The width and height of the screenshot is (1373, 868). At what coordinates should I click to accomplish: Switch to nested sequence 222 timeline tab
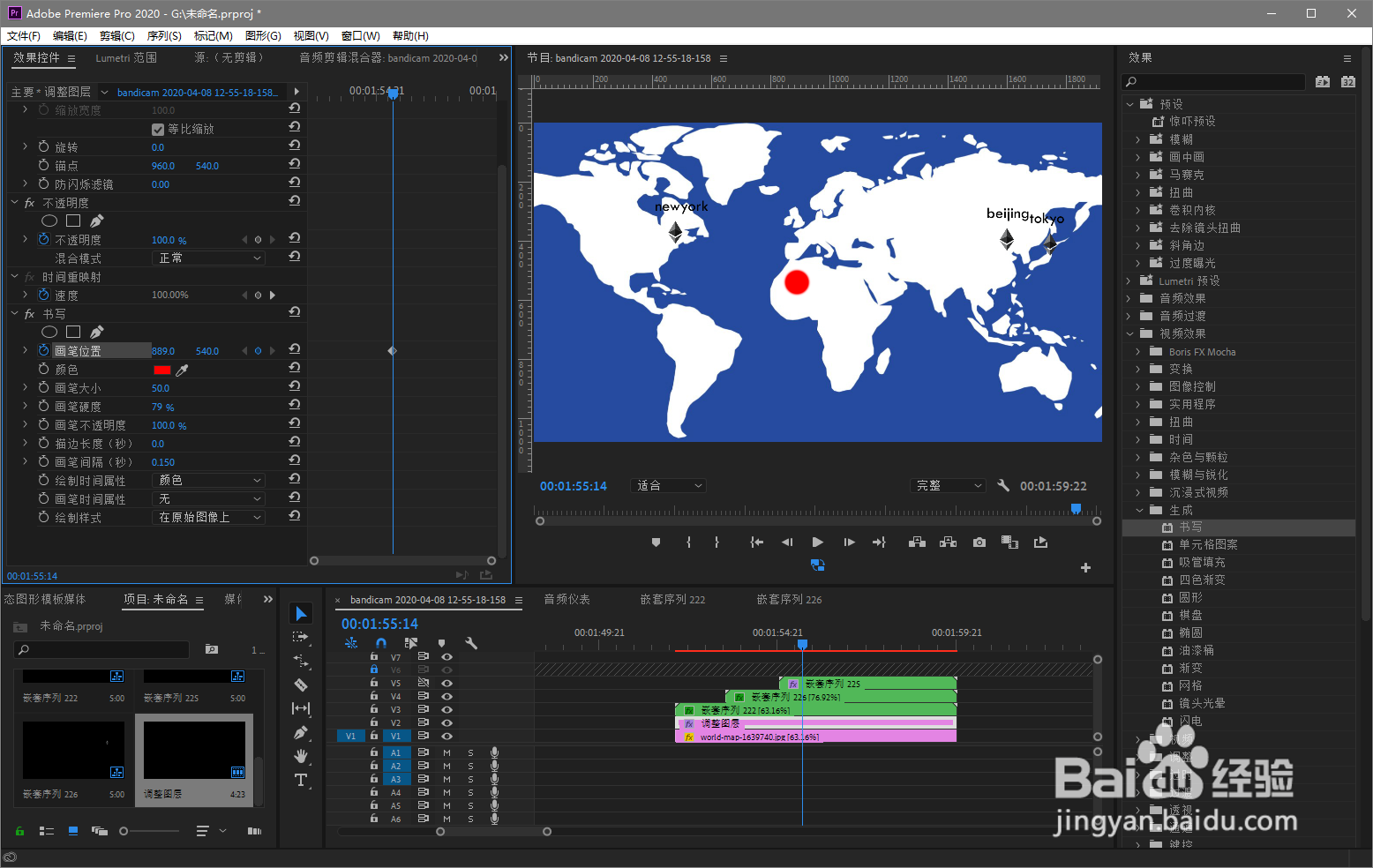point(672,599)
